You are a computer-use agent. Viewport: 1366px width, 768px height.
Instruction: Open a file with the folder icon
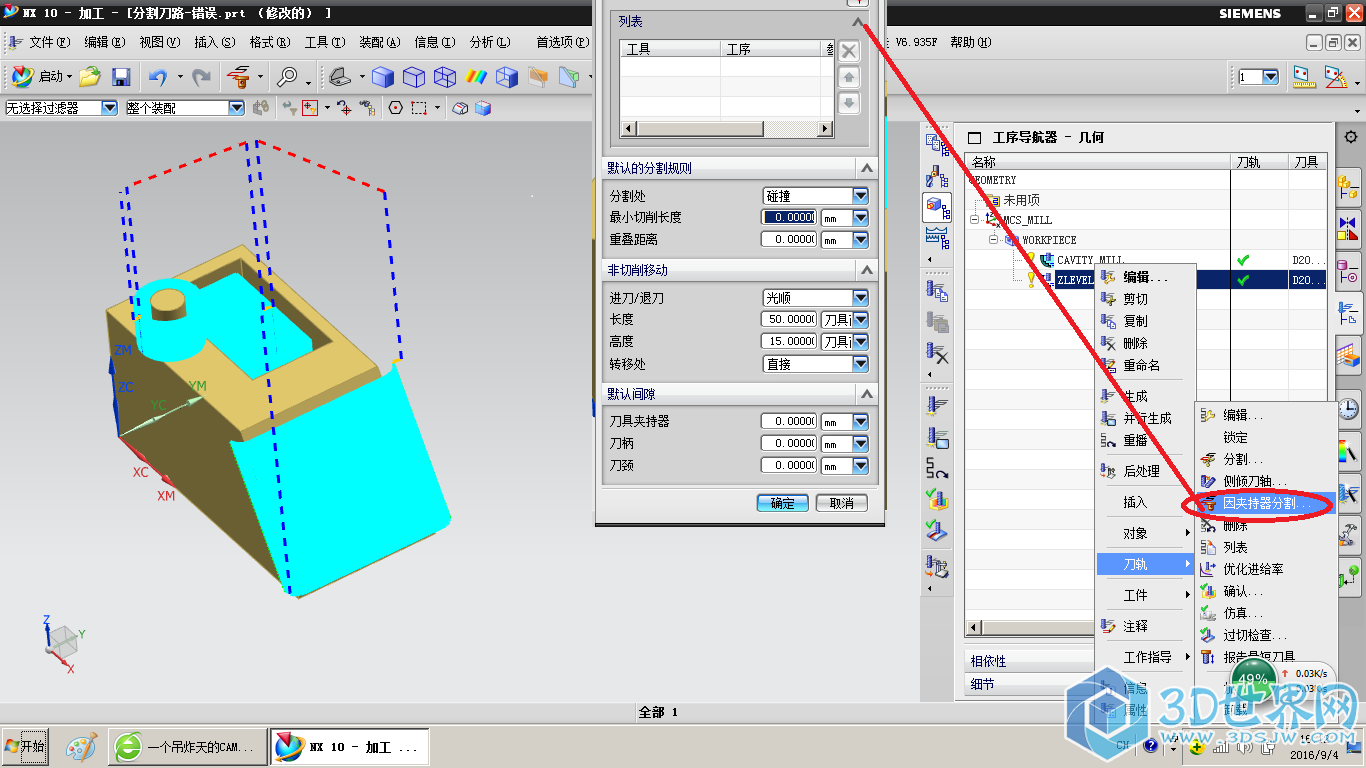[90, 76]
